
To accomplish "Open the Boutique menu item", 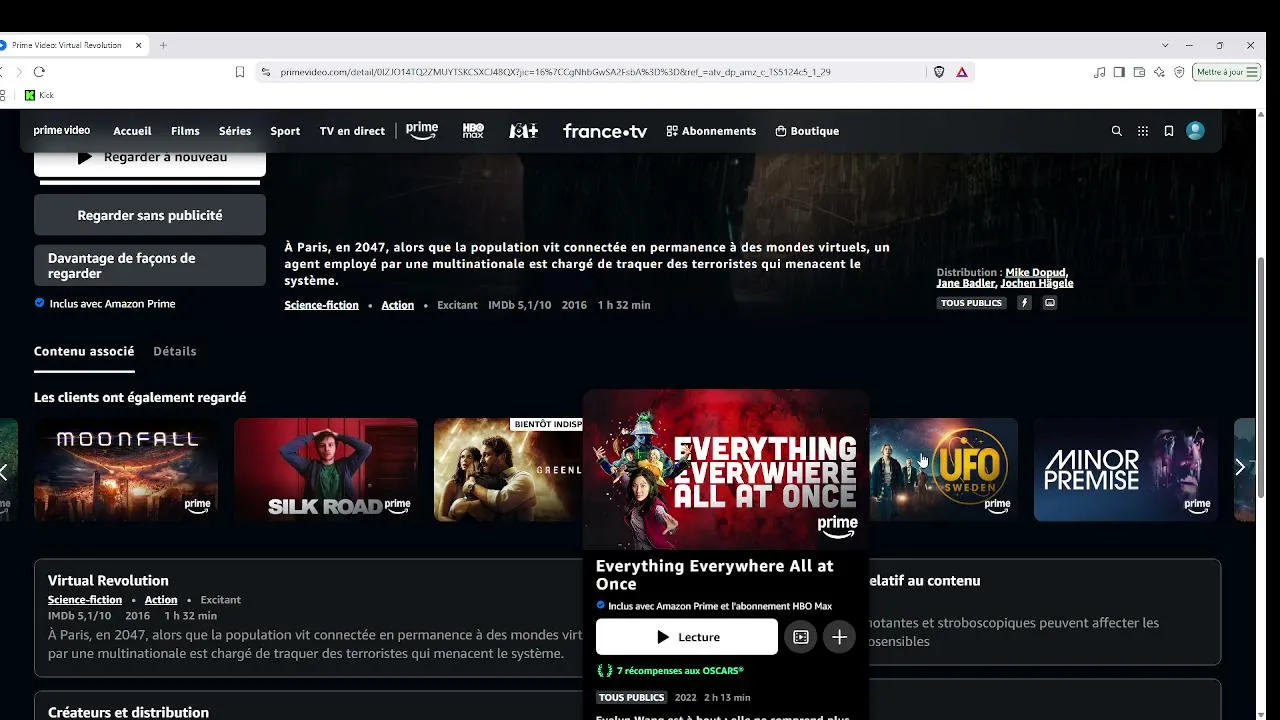I will pos(807,131).
